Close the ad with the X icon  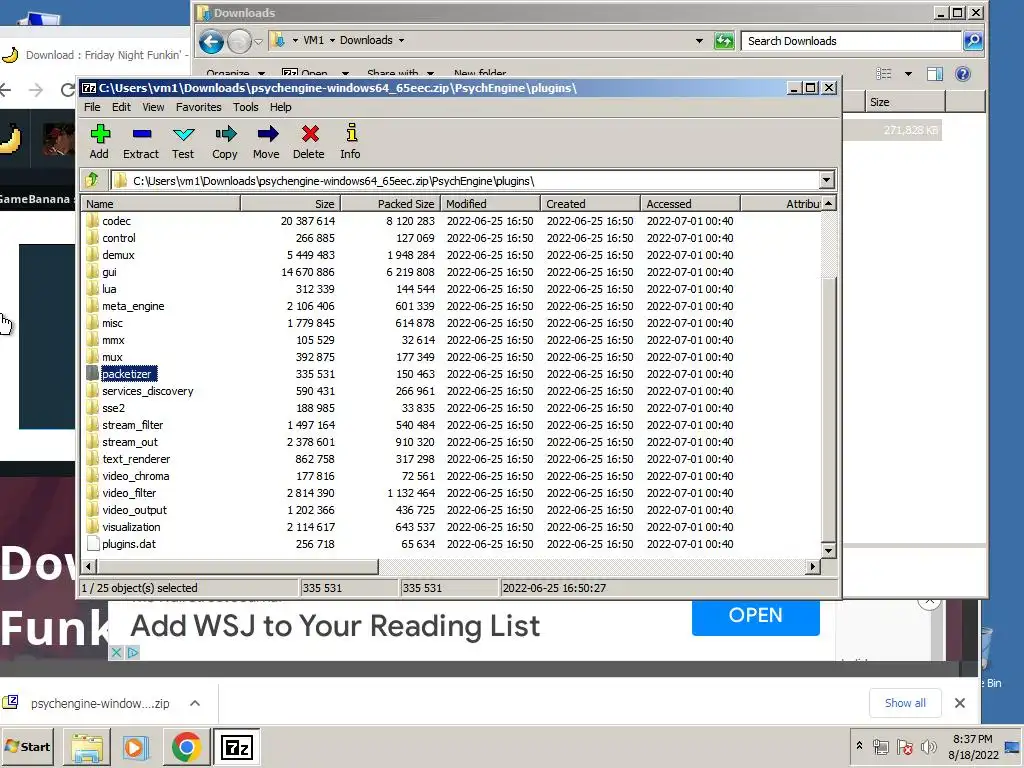(116, 652)
